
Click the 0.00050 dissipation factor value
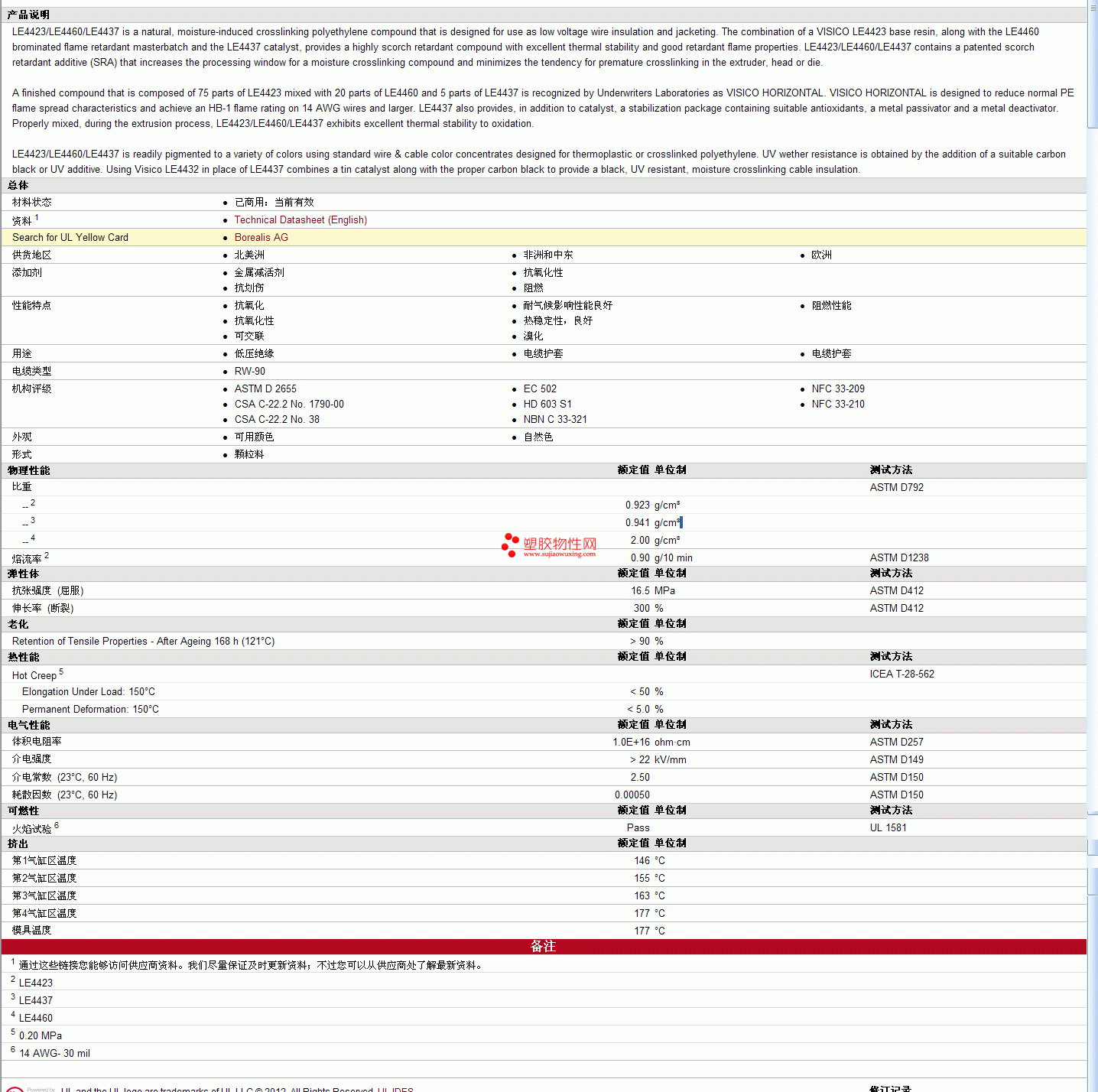(632, 795)
